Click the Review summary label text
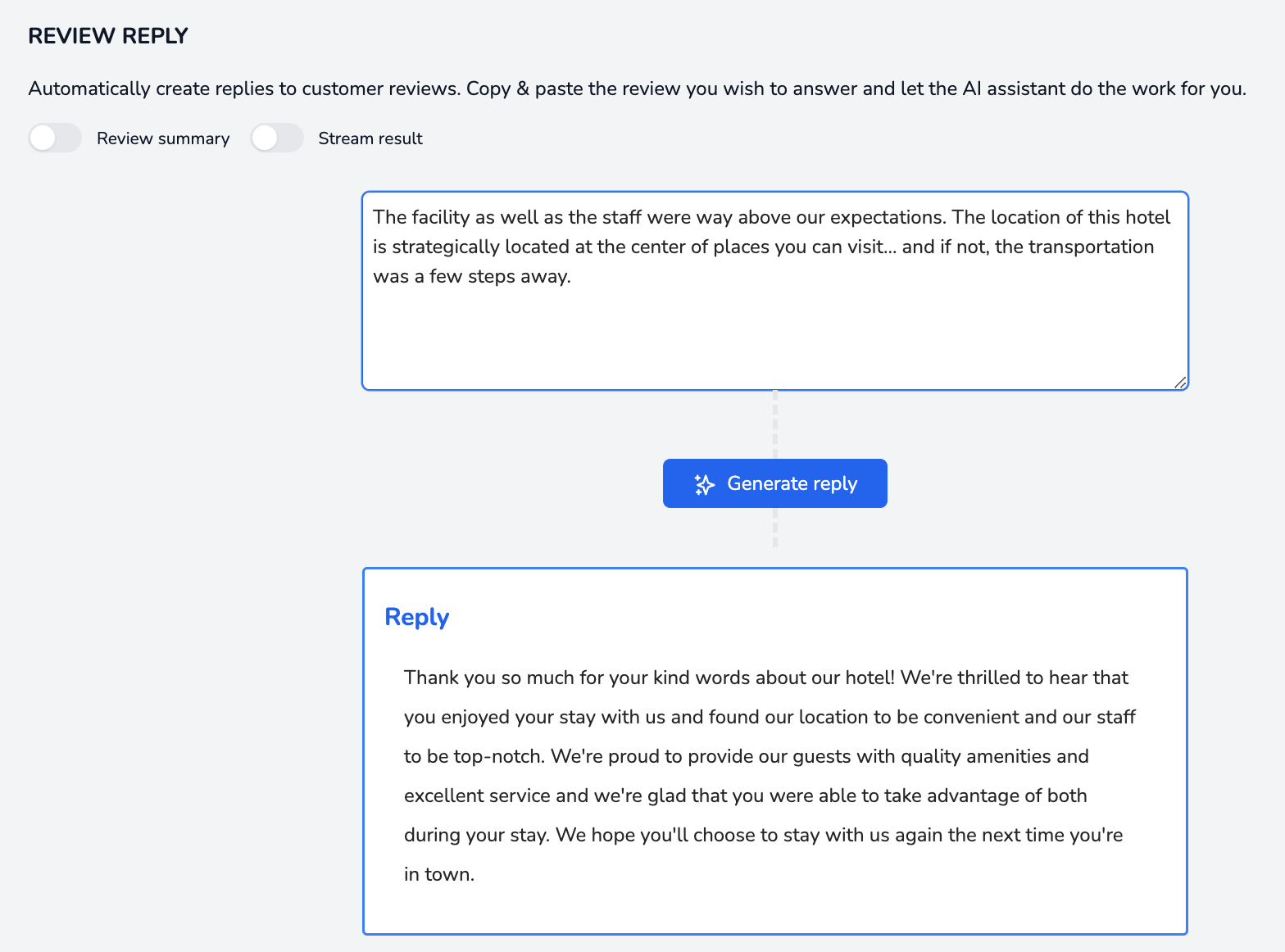 coord(163,138)
